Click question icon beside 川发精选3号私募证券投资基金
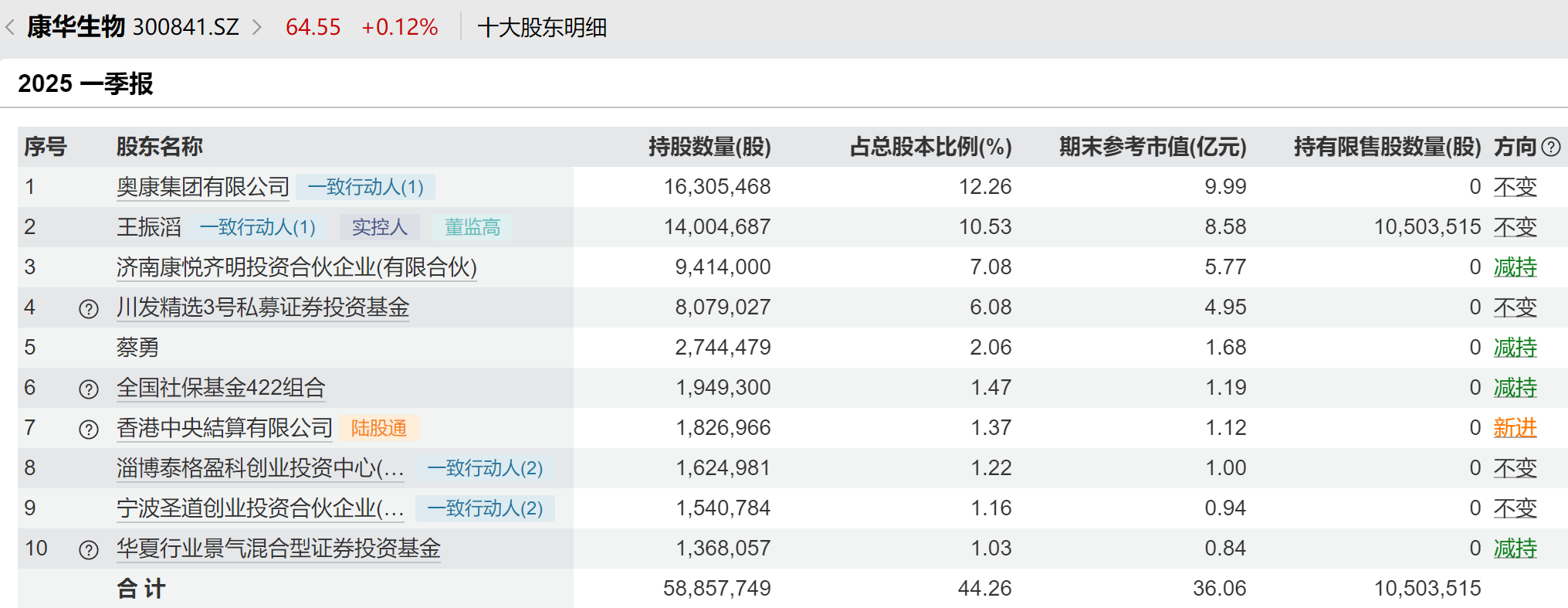1568x608 pixels. pyautogui.click(x=89, y=309)
